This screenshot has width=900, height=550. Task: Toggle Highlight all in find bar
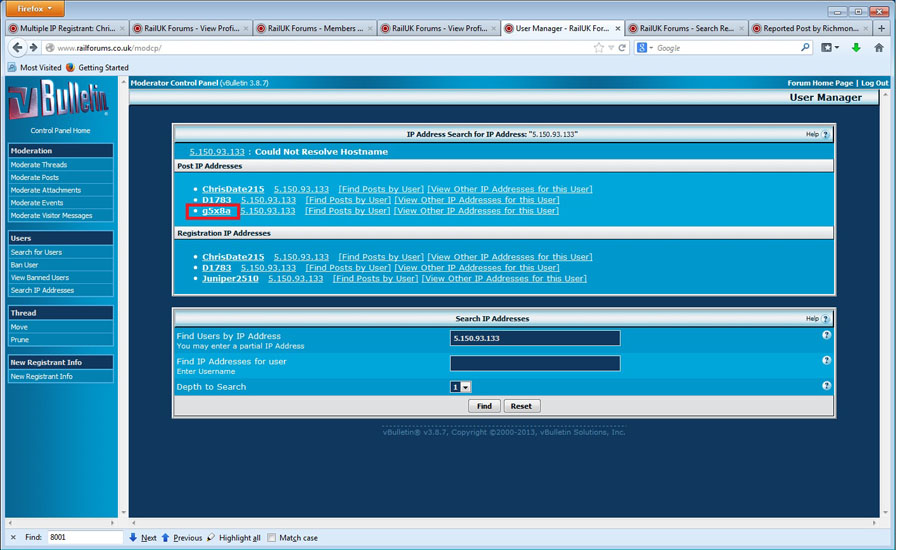[234, 538]
